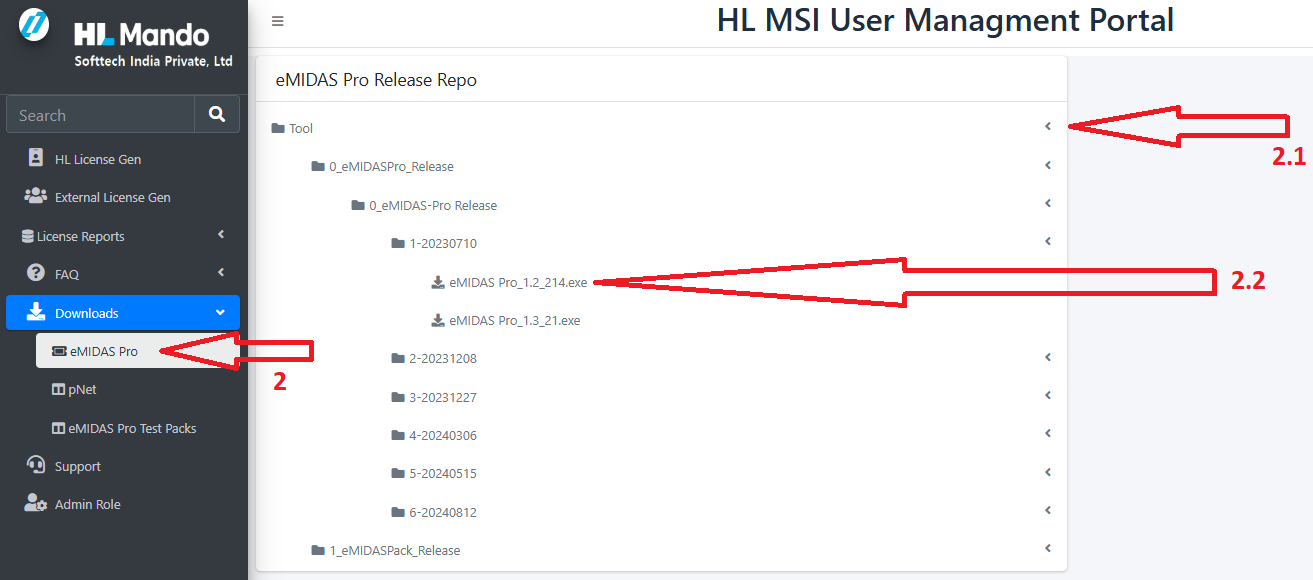Viewport: 1313px width, 580px height.
Task: Open the 6-20240812 folder
Action: (442, 513)
